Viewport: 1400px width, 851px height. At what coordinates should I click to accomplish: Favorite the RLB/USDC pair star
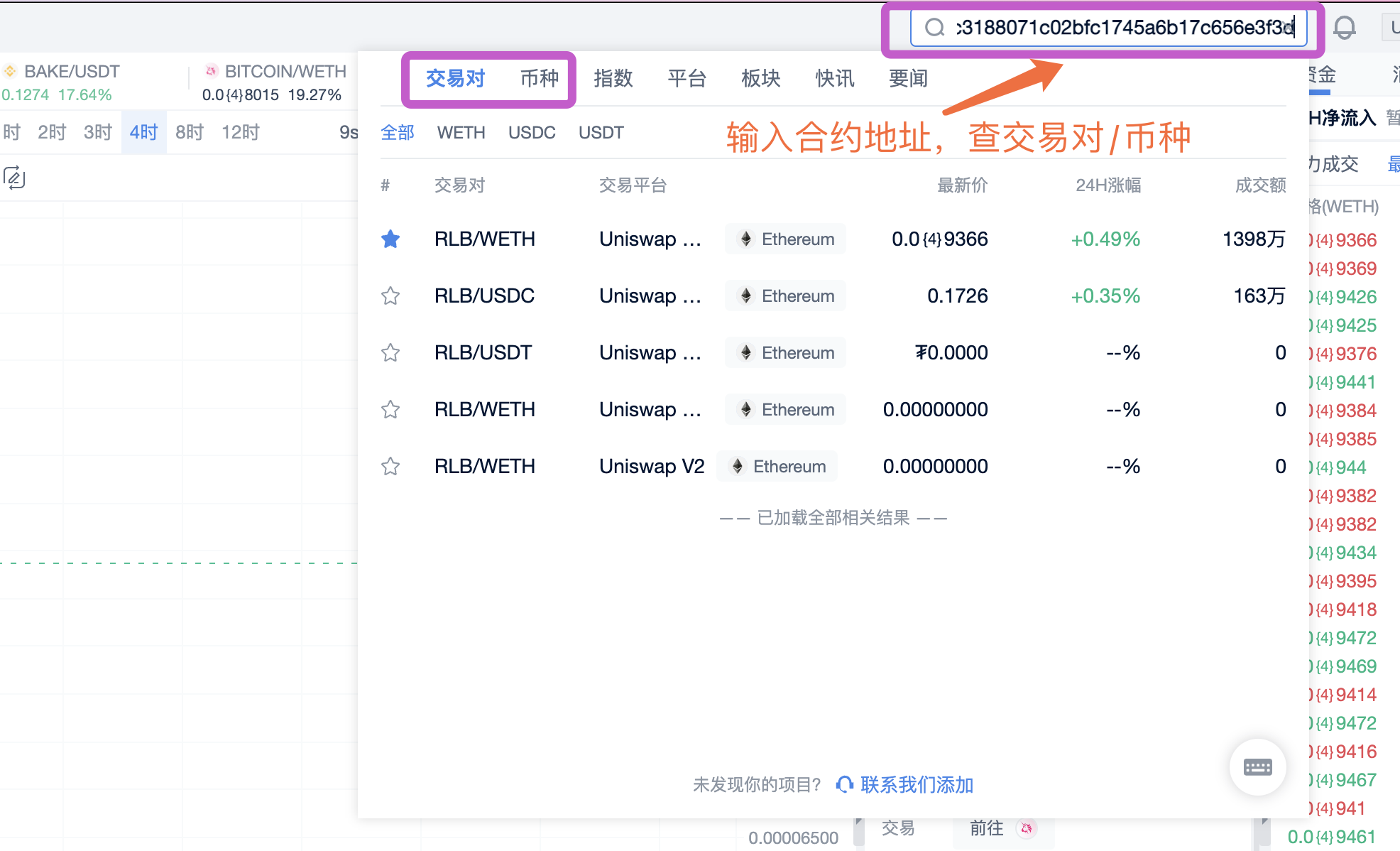click(x=390, y=296)
